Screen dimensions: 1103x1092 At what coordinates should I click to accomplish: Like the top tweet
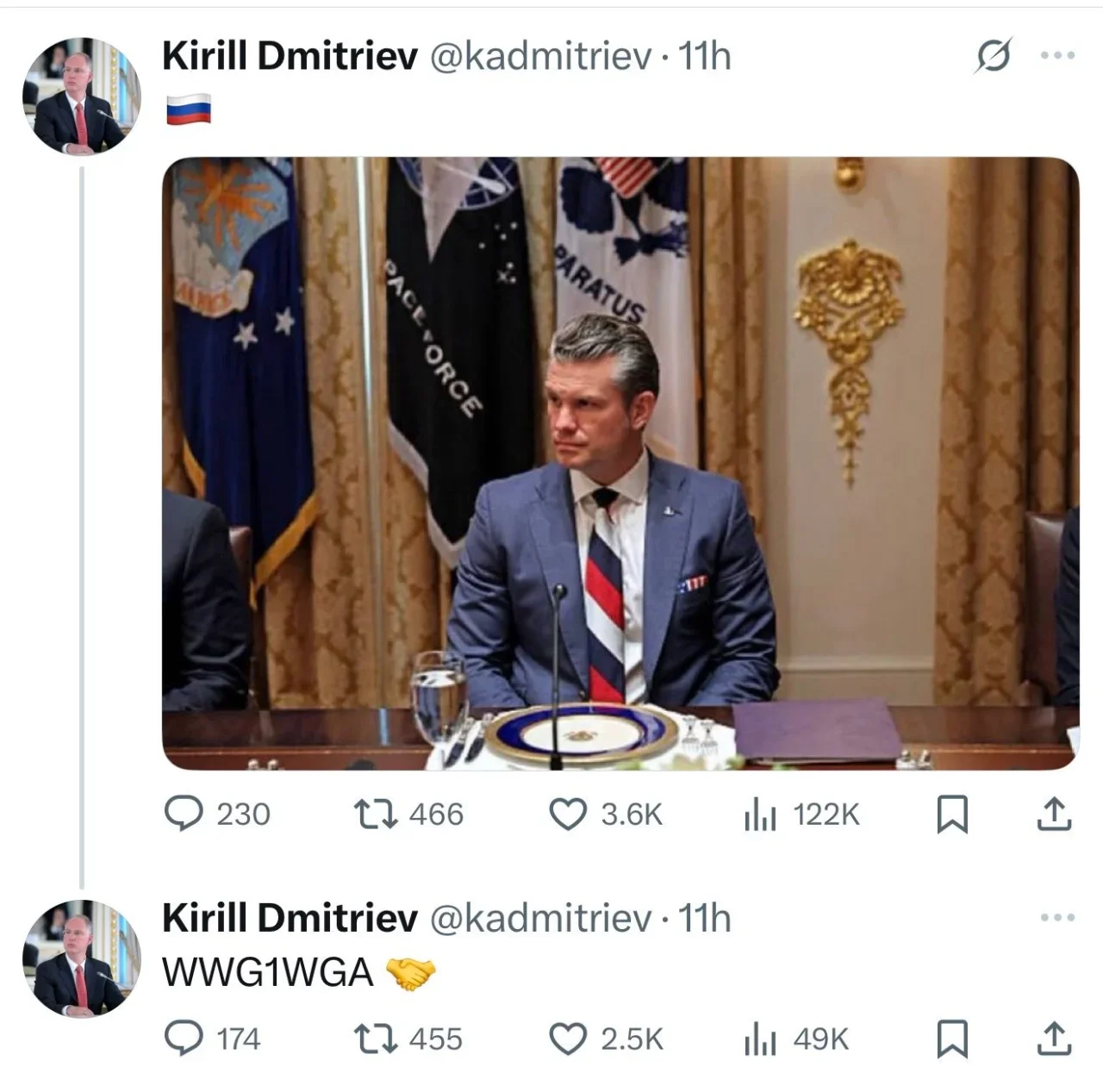click(x=568, y=814)
